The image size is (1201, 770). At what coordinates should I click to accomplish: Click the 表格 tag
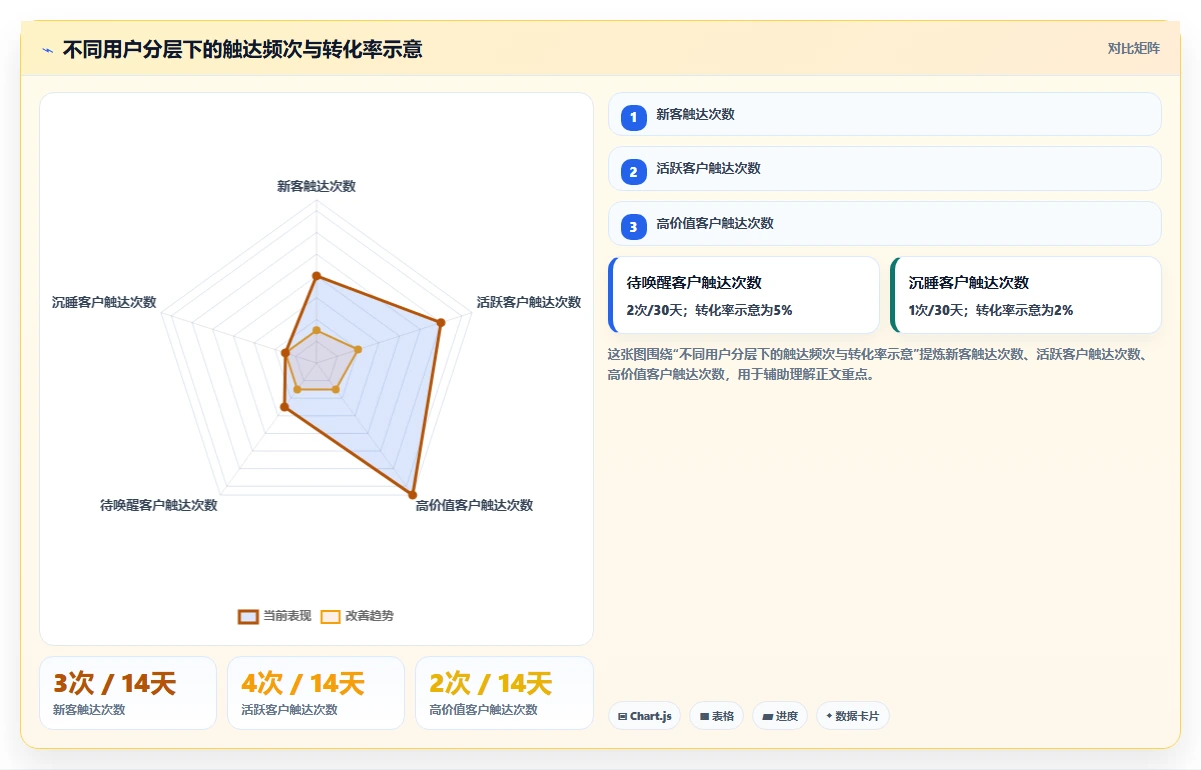[716, 716]
